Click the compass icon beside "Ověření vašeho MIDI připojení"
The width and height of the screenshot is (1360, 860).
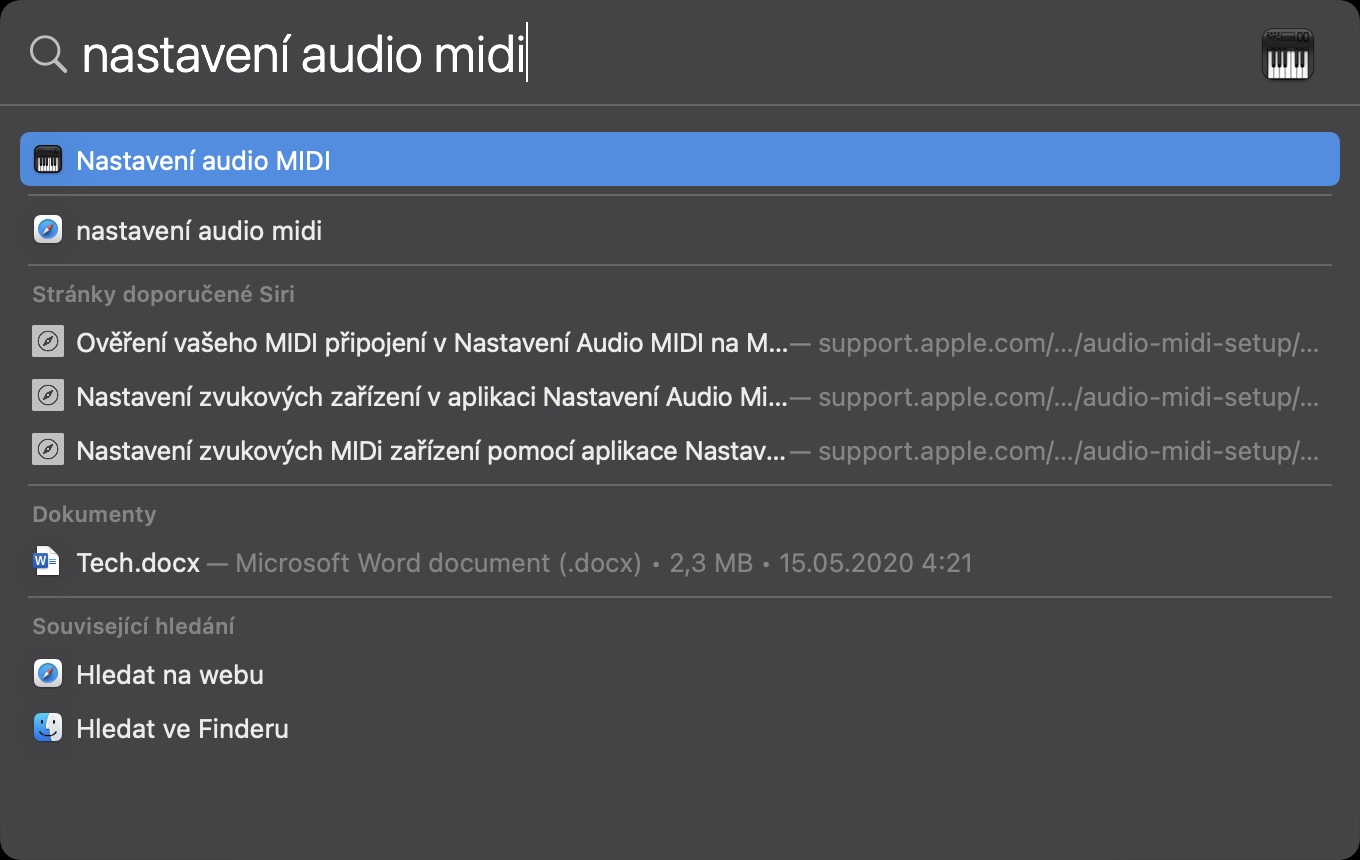[48, 343]
